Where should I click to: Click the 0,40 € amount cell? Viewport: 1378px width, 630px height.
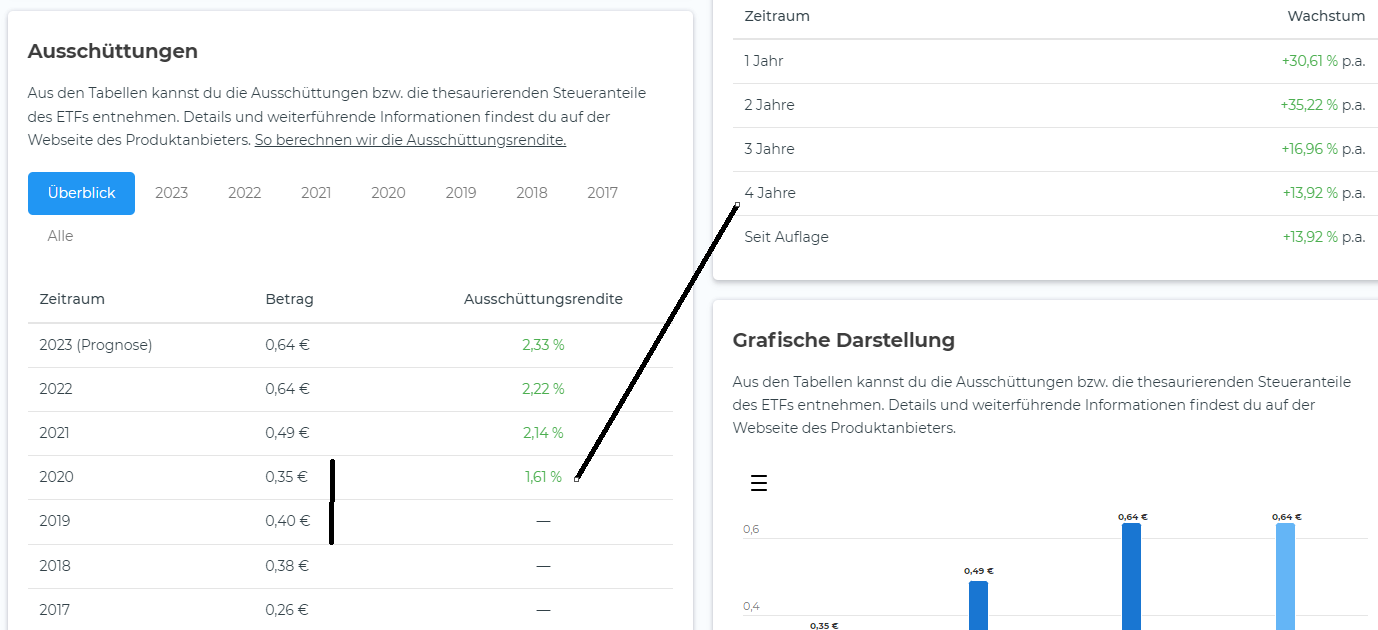(287, 521)
